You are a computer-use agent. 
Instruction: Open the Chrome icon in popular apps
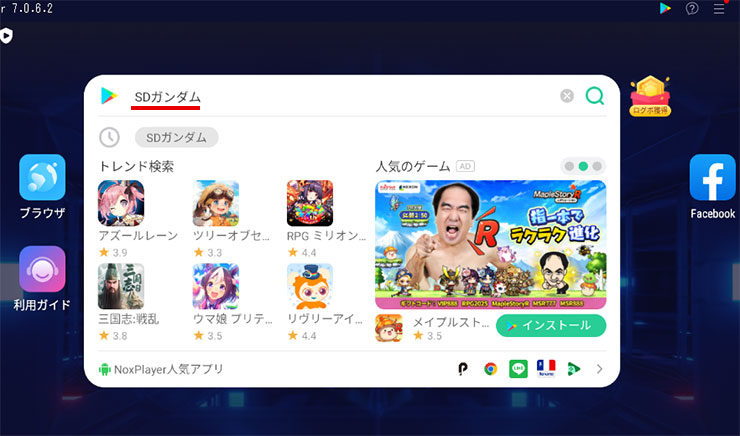[x=491, y=369]
